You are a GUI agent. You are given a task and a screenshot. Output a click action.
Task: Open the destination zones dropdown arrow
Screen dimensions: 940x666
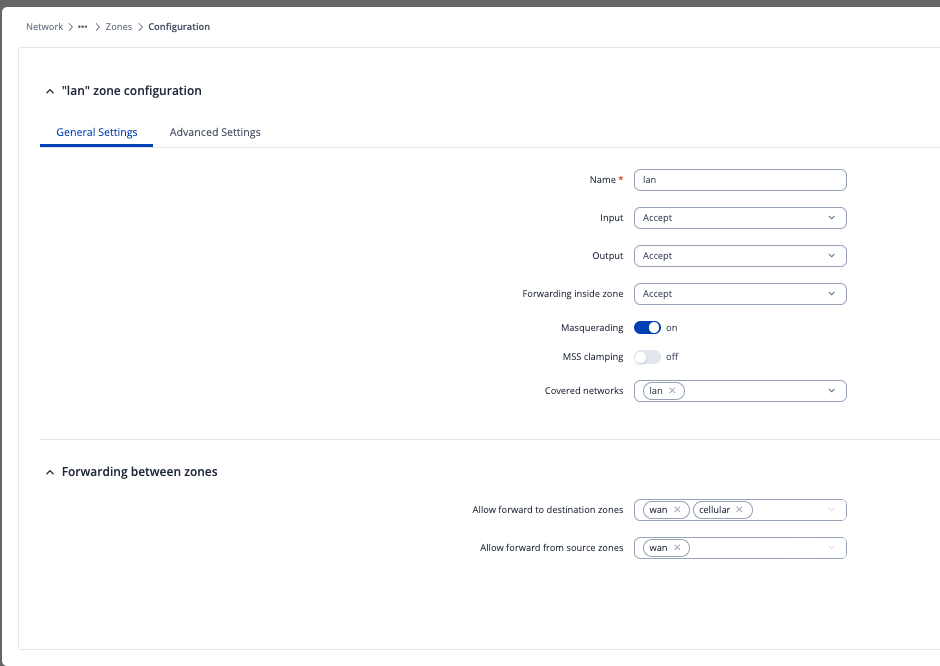click(831, 510)
